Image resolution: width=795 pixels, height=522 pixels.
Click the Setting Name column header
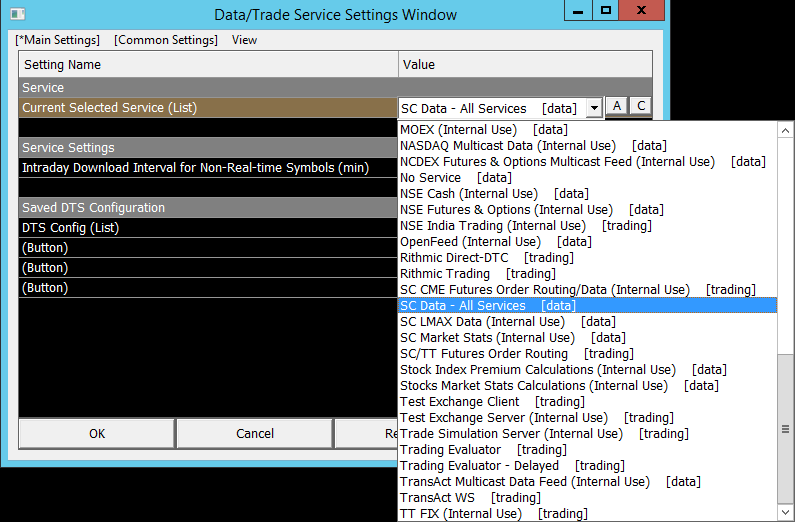pyautogui.click(x=208, y=64)
